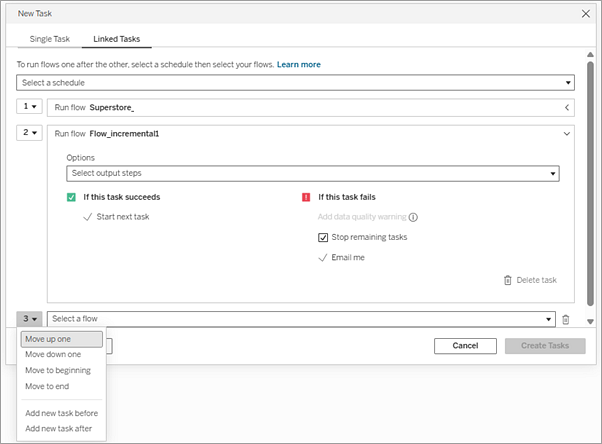The width and height of the screenshot is (602, 444).
Task: Open the Select a schedule dropdown
Action: click(295, 83)
